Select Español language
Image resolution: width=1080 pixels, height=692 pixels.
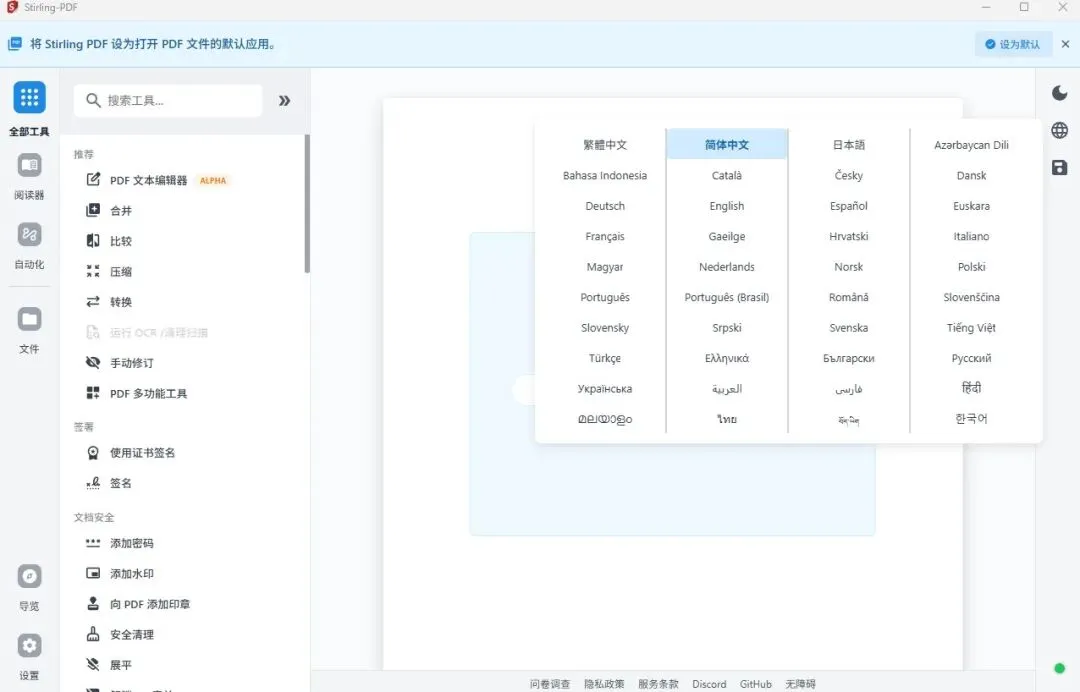pos(849,206)
